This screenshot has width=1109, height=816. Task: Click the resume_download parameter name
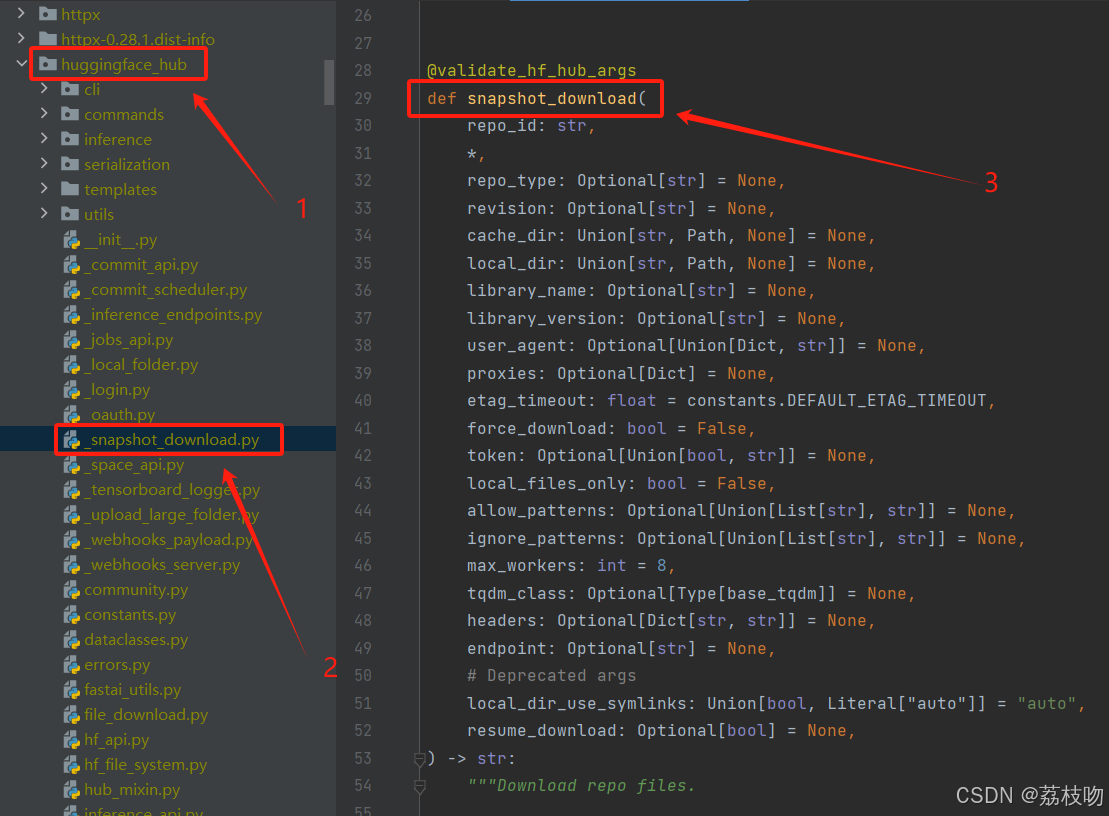coord(542,730)
